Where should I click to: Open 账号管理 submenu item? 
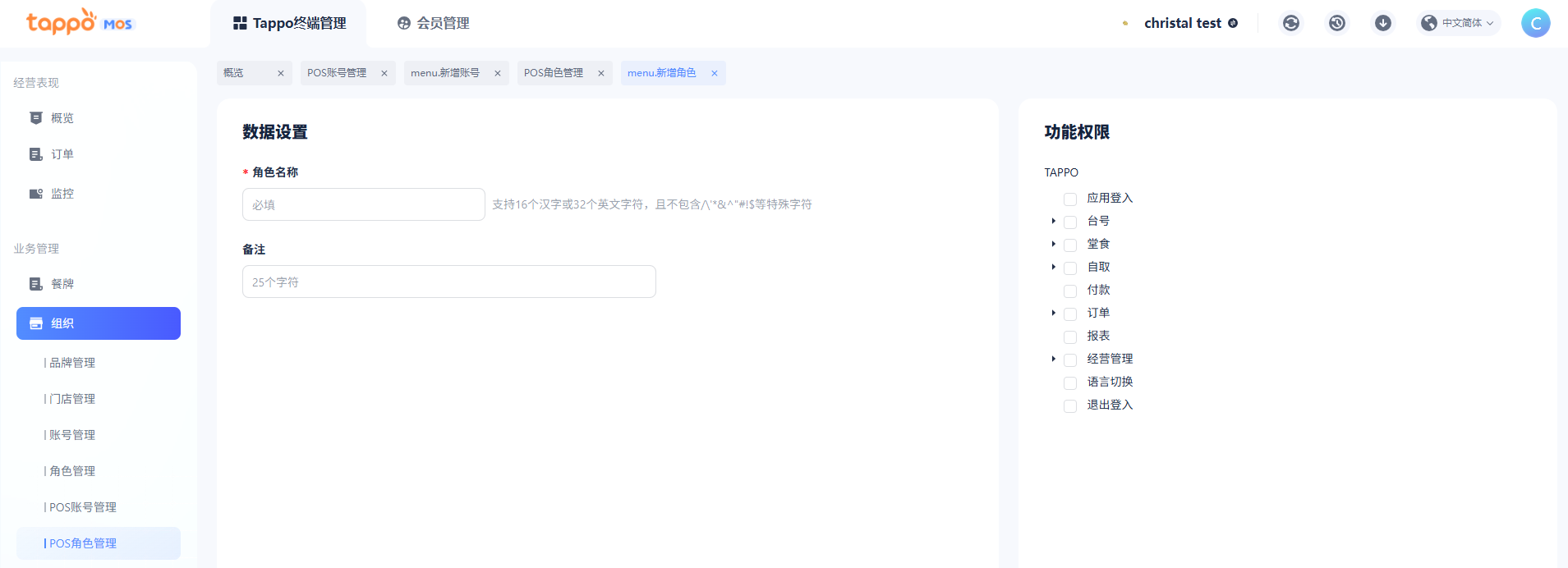point(72,435)
